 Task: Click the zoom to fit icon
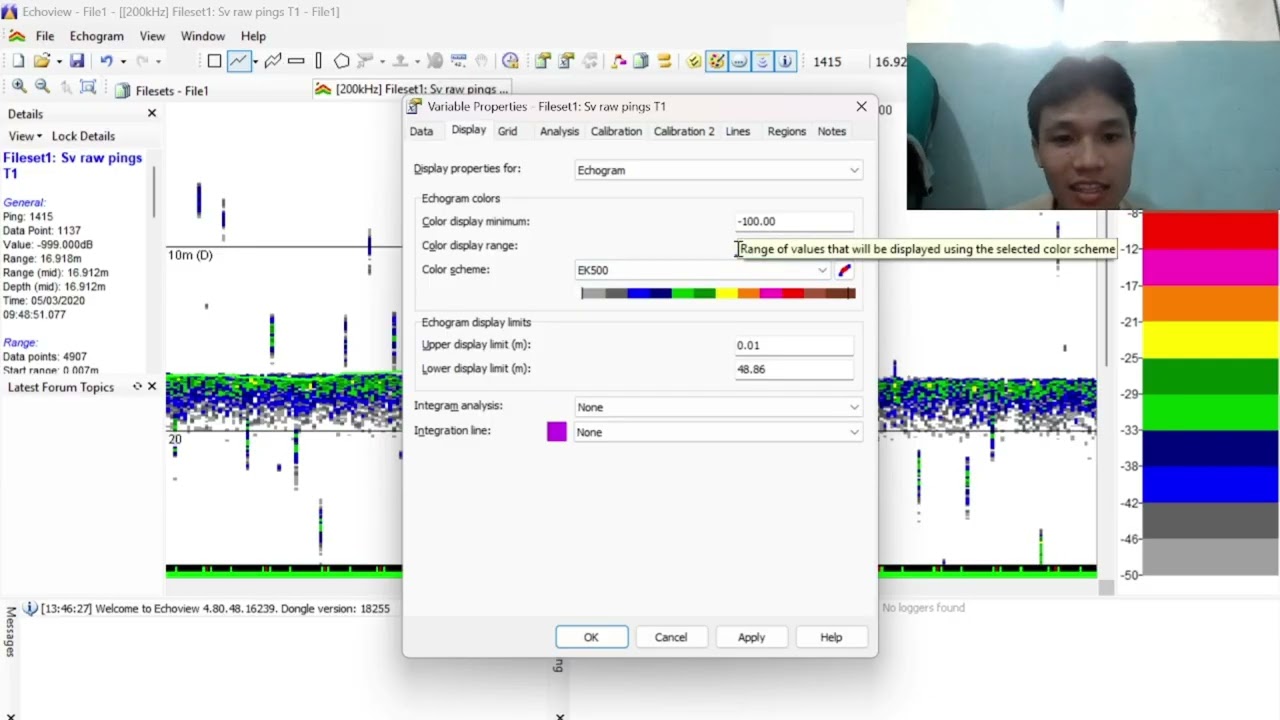[x=88, y=87]
